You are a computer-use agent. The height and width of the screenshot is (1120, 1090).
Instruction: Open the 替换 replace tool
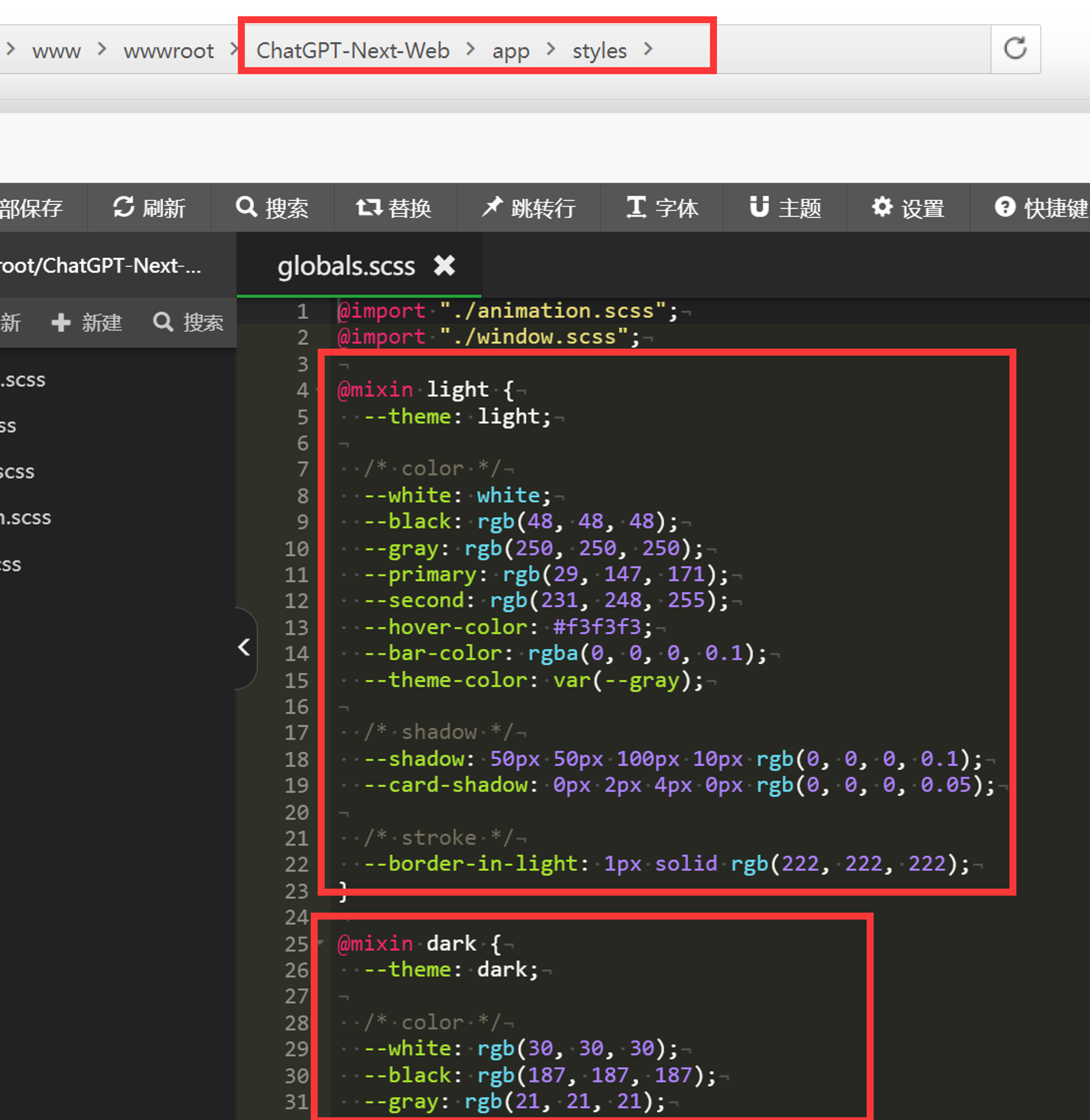tap(394, 208)
